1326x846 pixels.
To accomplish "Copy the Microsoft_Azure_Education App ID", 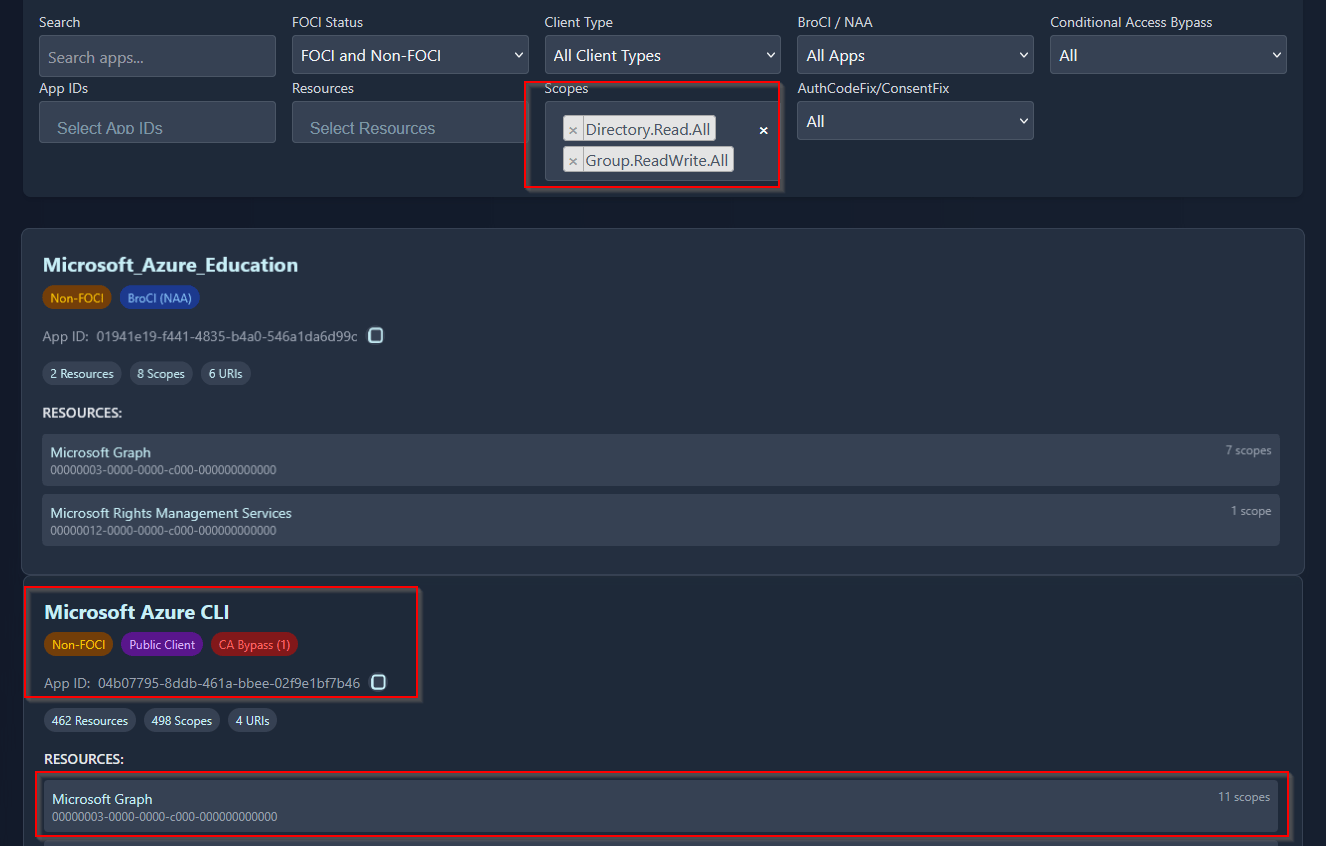I will point(376,336).
